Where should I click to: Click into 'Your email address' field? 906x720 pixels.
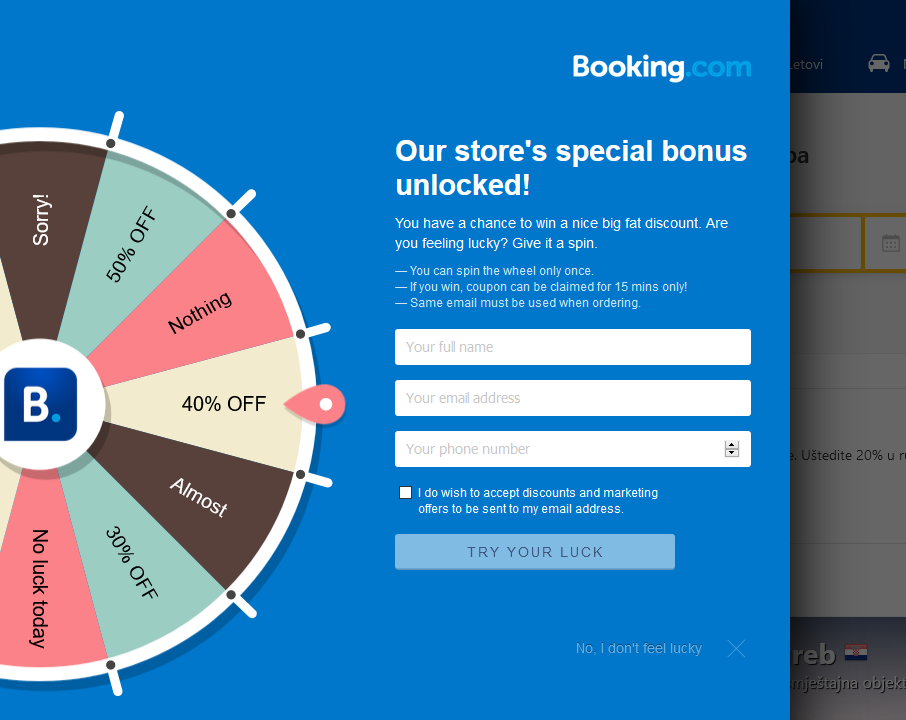pos(572,398)
